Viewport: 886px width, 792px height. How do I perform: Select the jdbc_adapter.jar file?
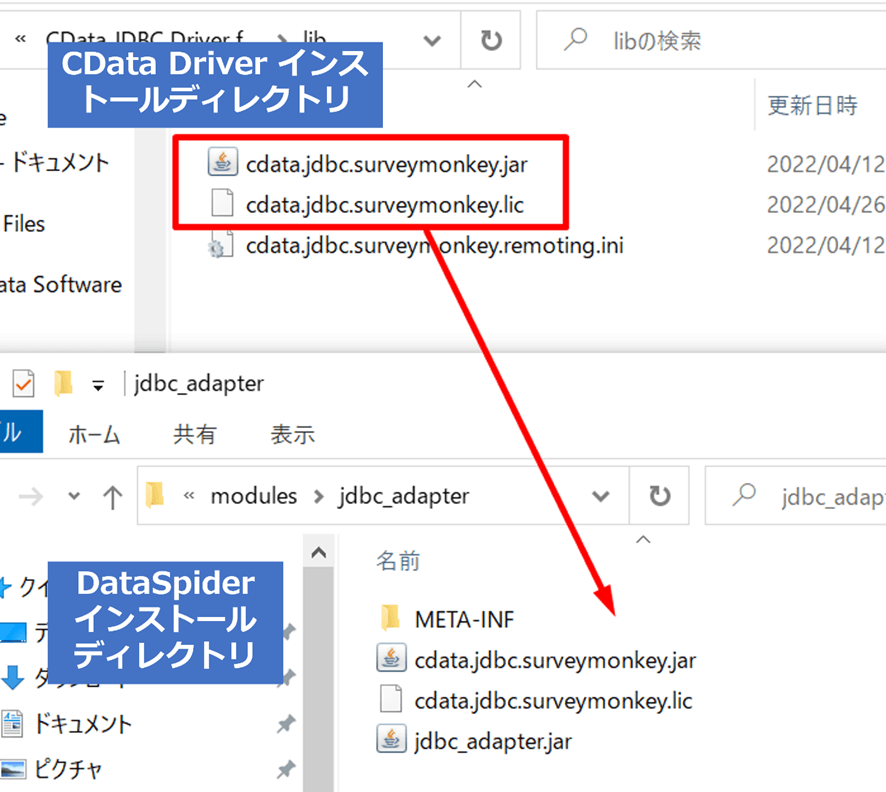(475, 741)
